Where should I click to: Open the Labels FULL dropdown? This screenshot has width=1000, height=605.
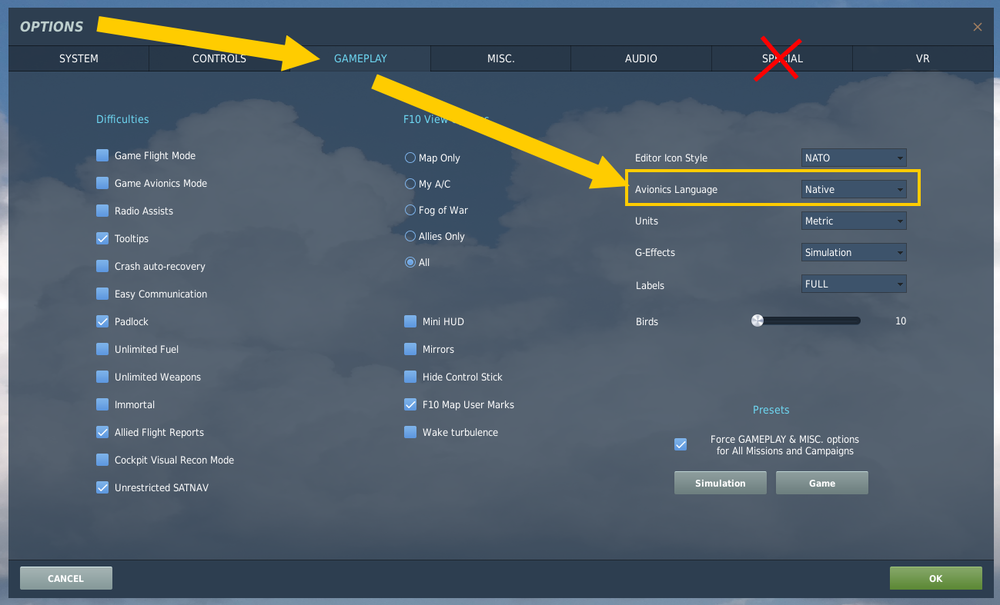pos(853,284)
